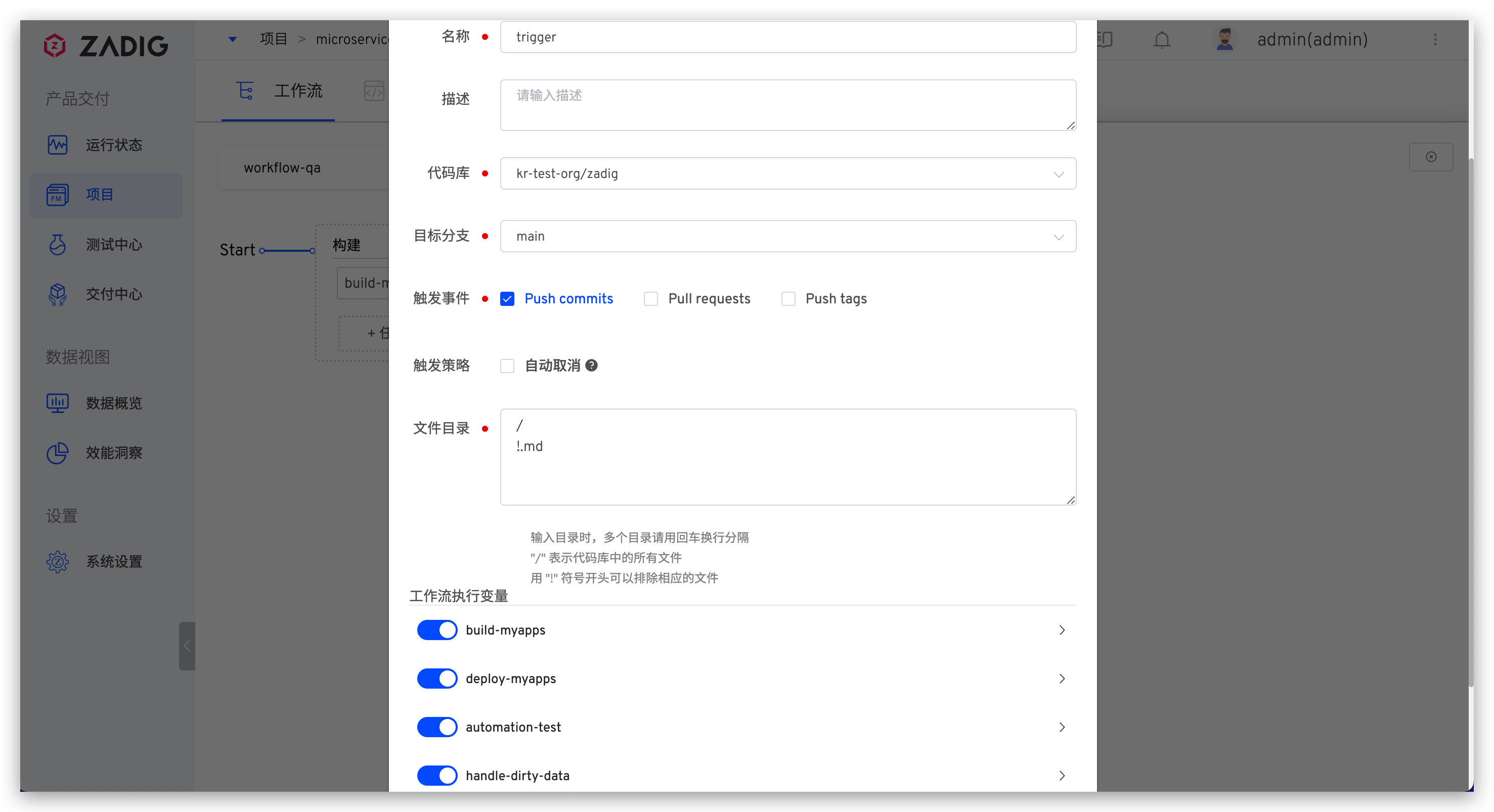Image resolution: width=1494 pixels, height=812 pixels.
Task: Collapse the sidebar with the arrow handle
Action: tap(187, 646)
